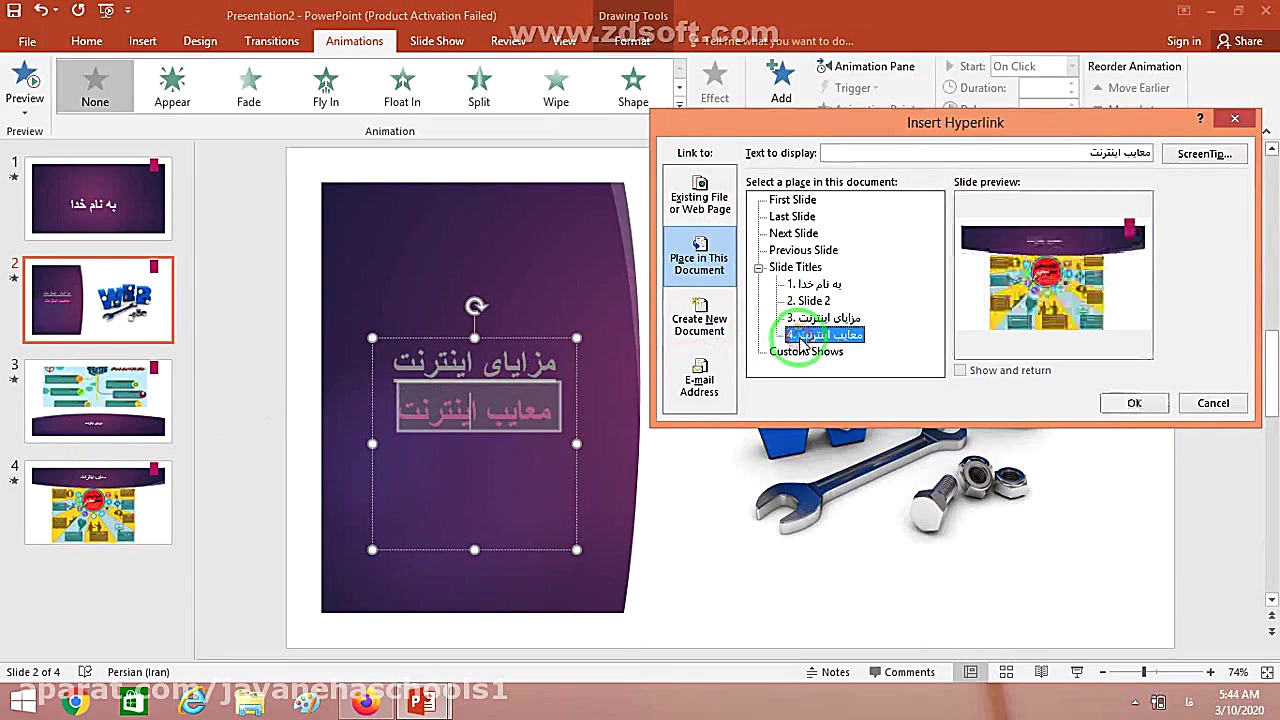Choose Place in This Document link type

tap(699, 256)
